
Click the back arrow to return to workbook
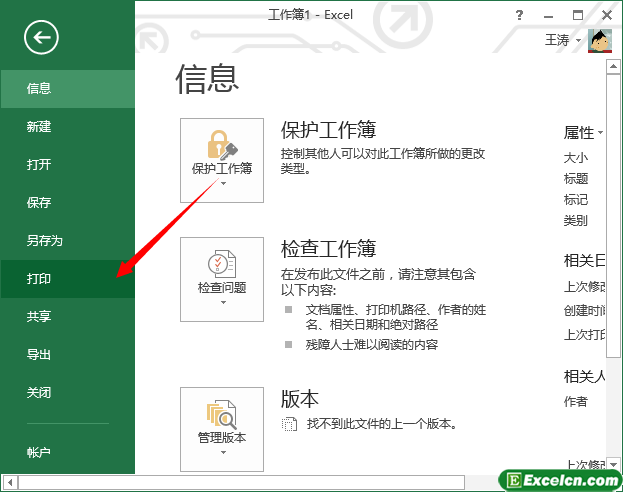[41, 37]
